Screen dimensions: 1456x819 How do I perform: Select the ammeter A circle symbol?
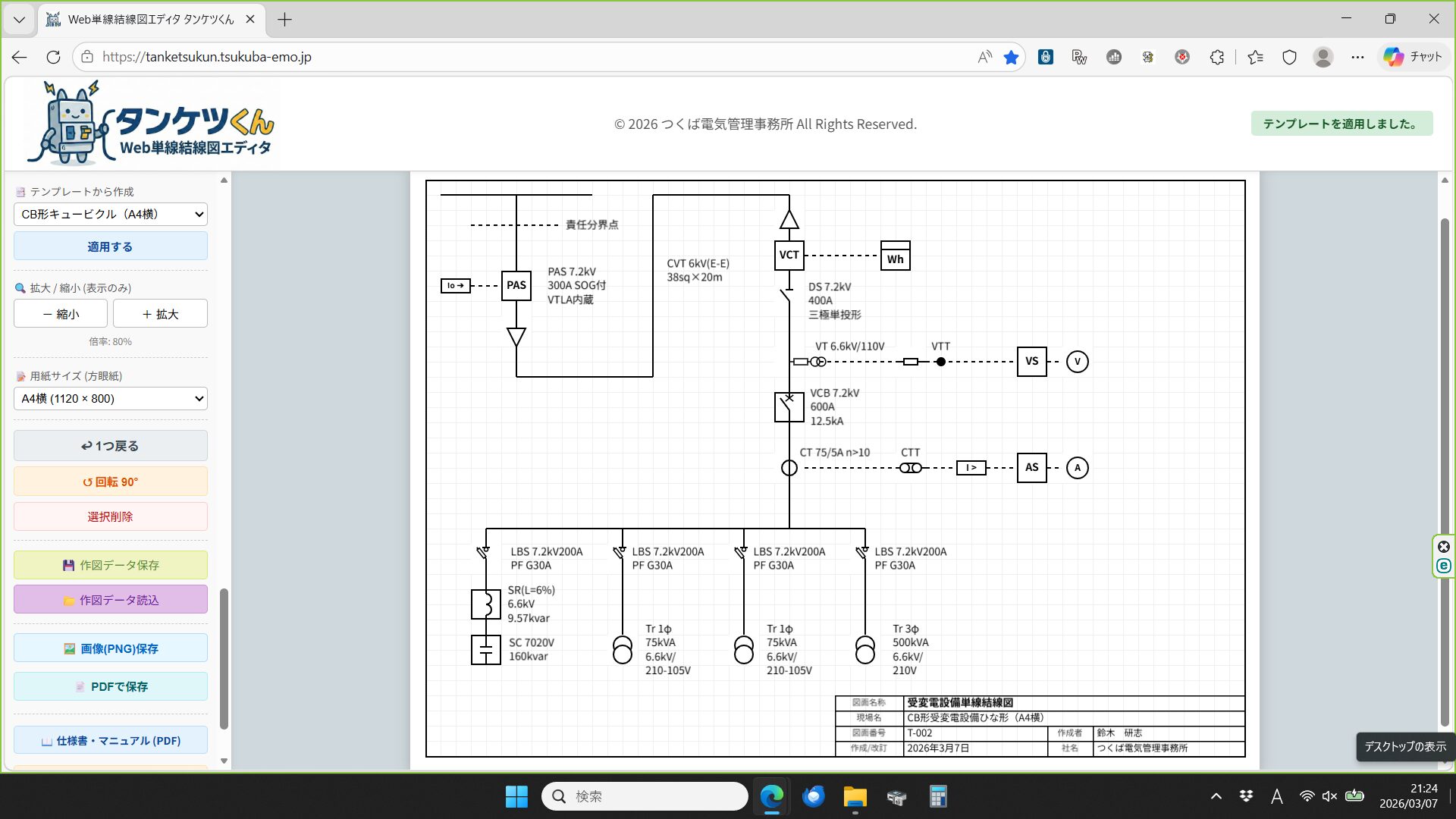(x=1077, y=468)
